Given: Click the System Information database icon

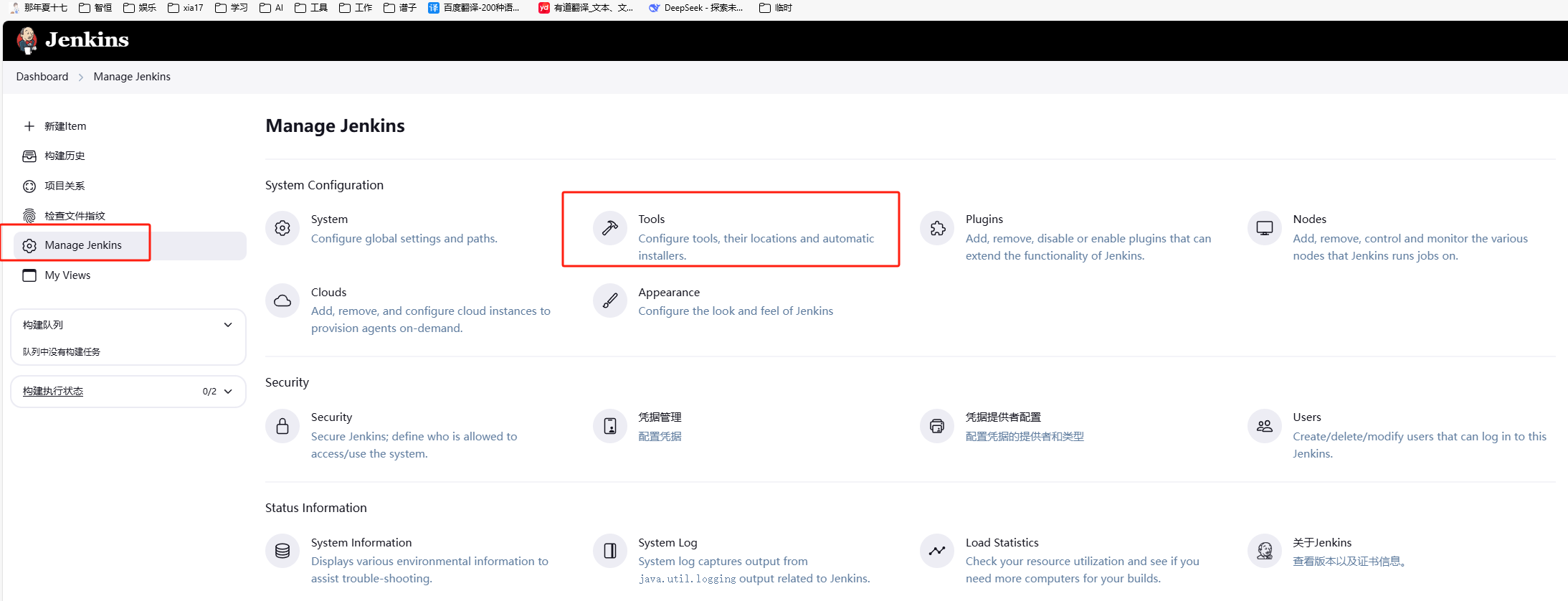Looking at the screenshot, I should pos(282,551).
